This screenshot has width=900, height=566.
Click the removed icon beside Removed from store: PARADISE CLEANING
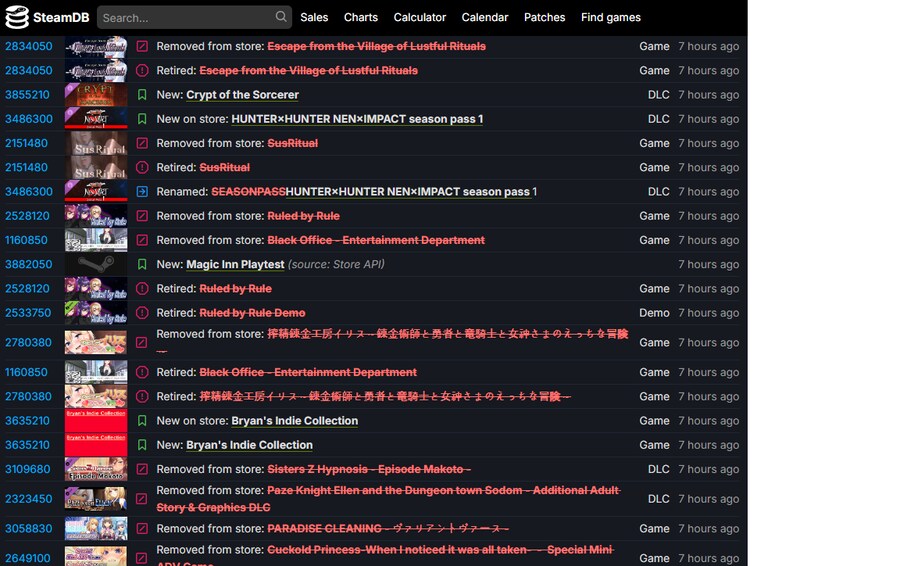click(x=142, y=529)
